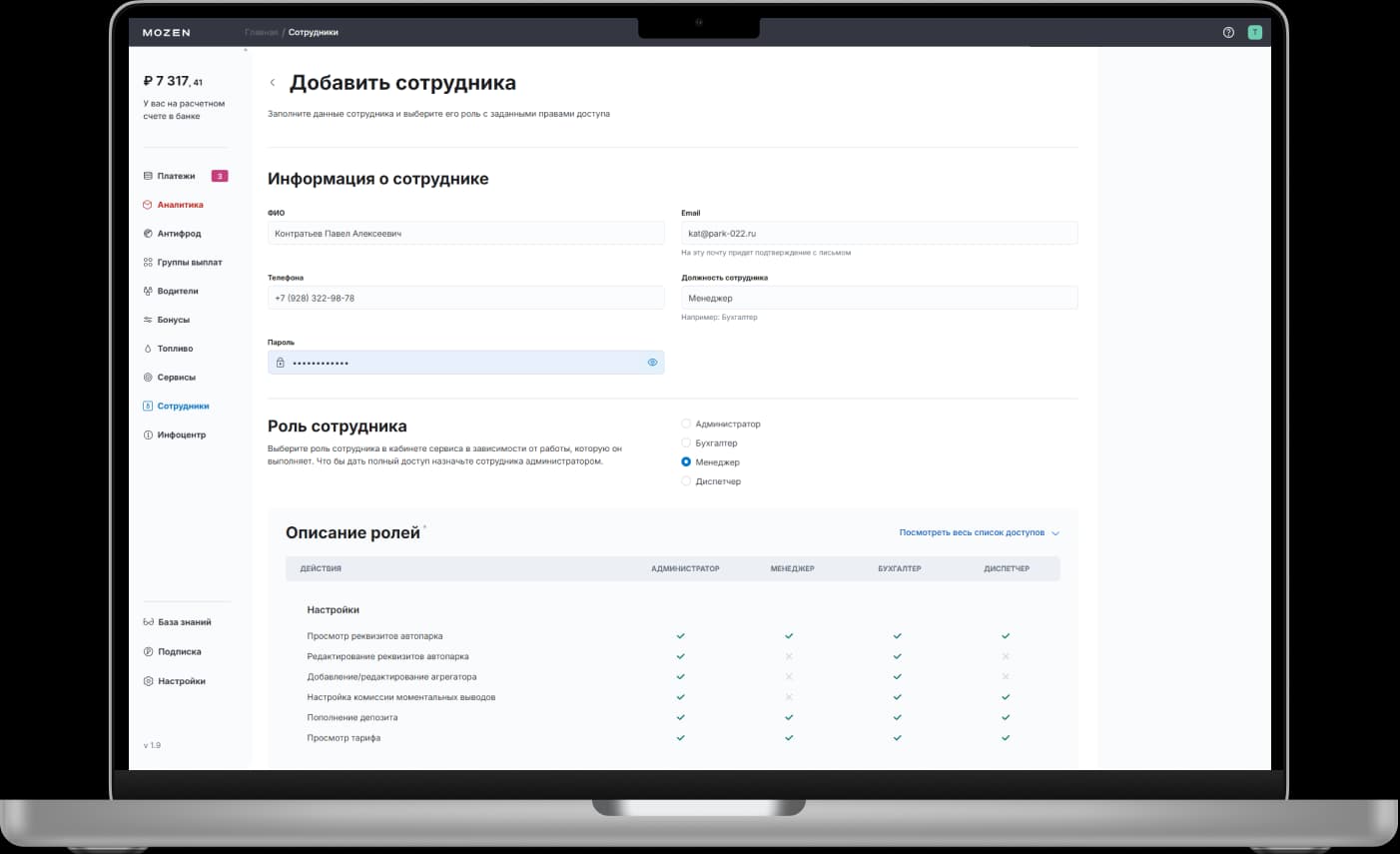Click the Инфоцентр info icon
1400x854 pixels.
148,435
